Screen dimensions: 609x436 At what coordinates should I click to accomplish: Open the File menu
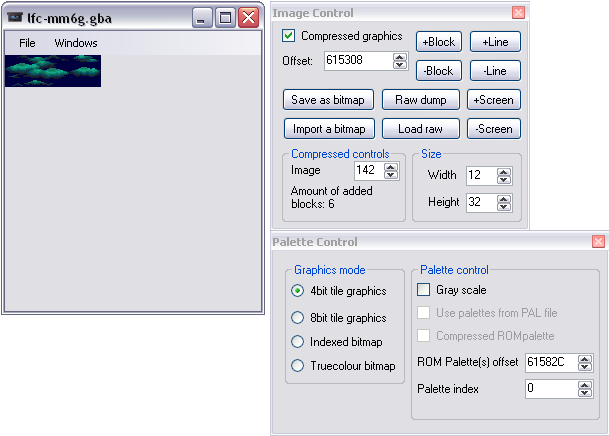click(27, 43)
